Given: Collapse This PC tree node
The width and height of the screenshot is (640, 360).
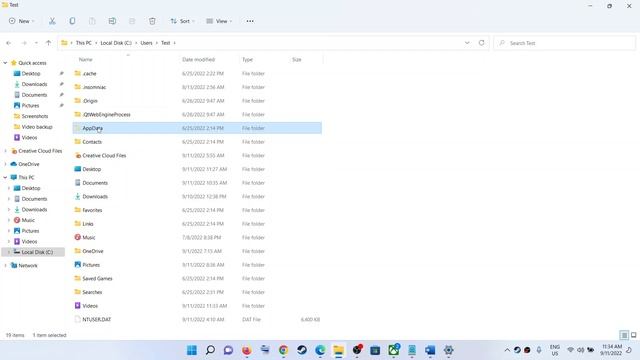Looking at the screenshot, I should click(5, 178).
